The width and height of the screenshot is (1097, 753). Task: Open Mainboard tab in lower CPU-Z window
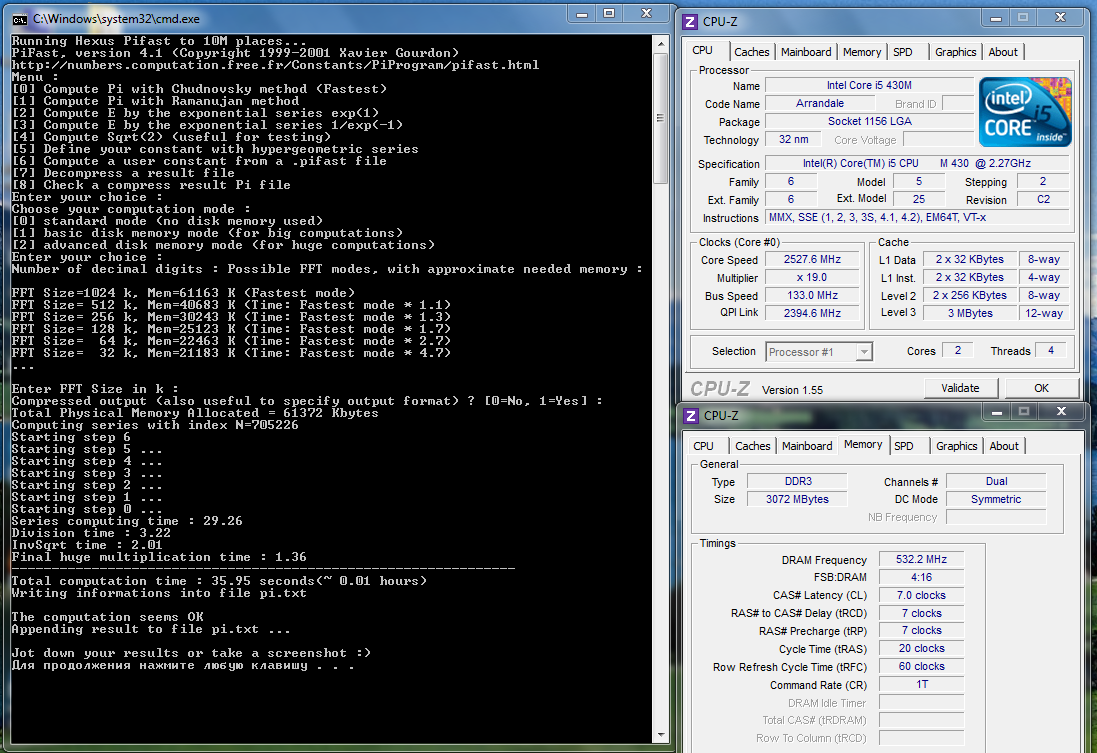[807, 446]
